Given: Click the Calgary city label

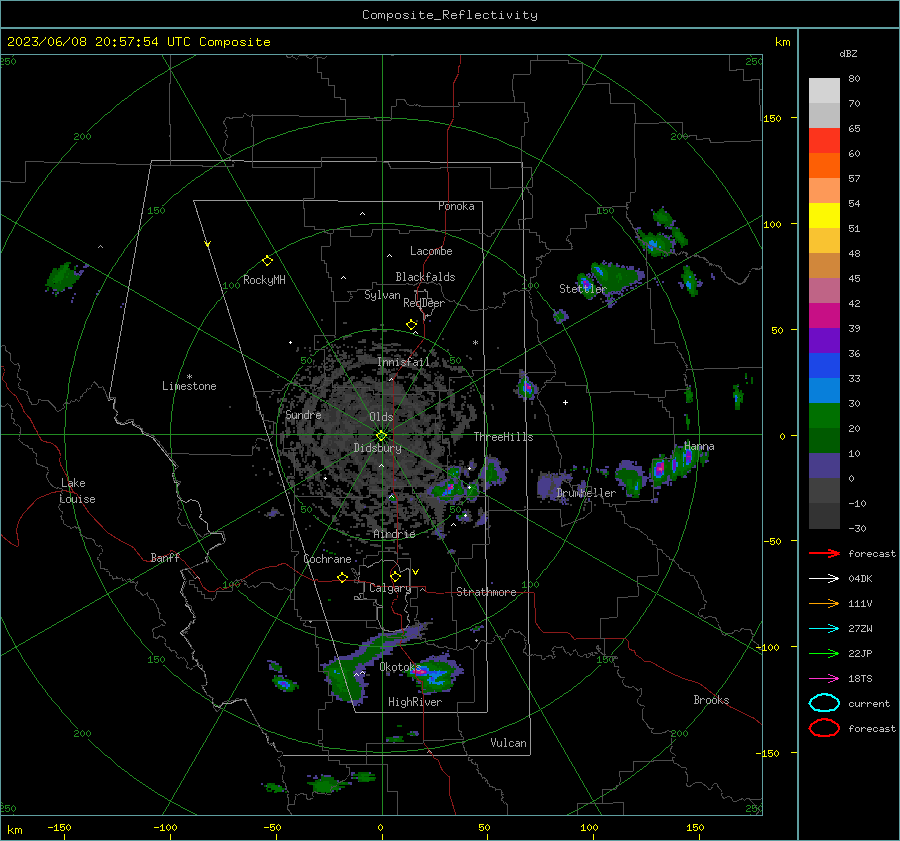Looking at the screenshot, I should coord(390,588).
